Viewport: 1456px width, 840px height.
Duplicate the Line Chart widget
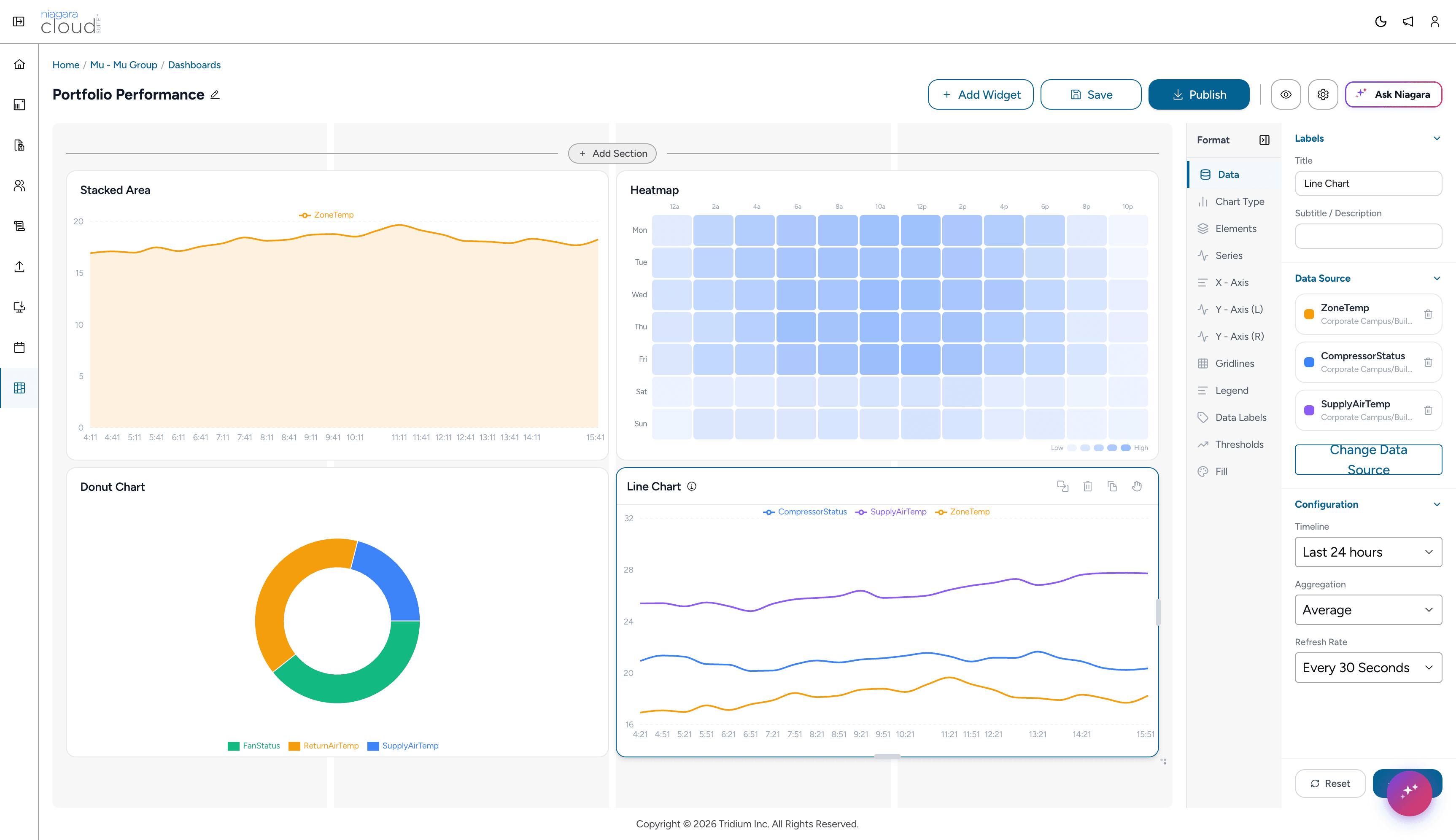[x=1112, y=486]
